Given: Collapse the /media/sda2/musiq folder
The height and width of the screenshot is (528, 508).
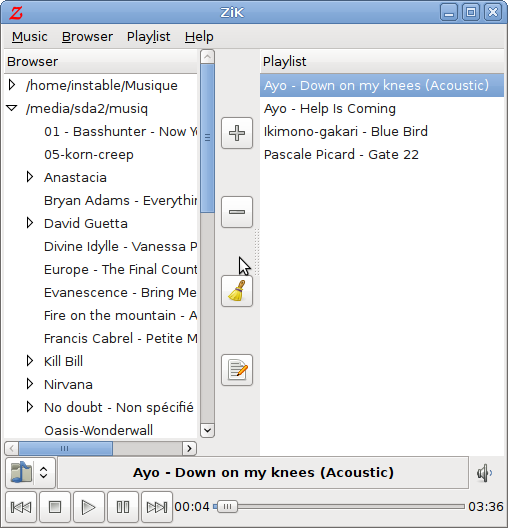Looking at the screenshot, I should tap(12, 108).
